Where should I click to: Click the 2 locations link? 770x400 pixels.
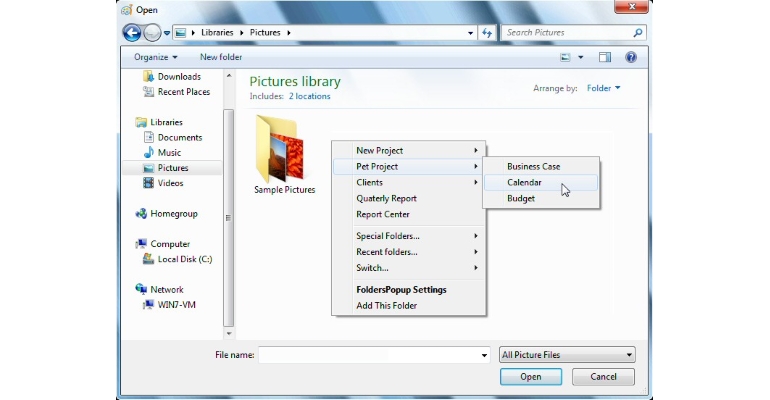[x=309, y=96]
